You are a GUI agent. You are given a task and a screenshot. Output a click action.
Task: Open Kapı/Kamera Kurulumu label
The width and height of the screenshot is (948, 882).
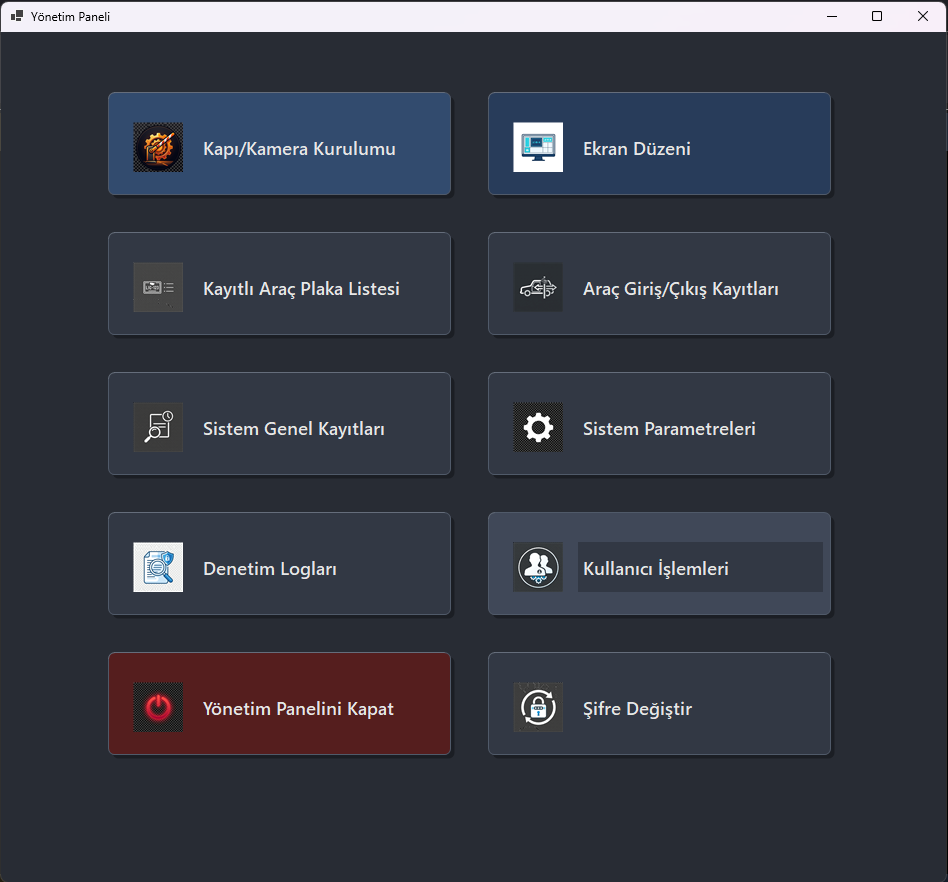299,149
